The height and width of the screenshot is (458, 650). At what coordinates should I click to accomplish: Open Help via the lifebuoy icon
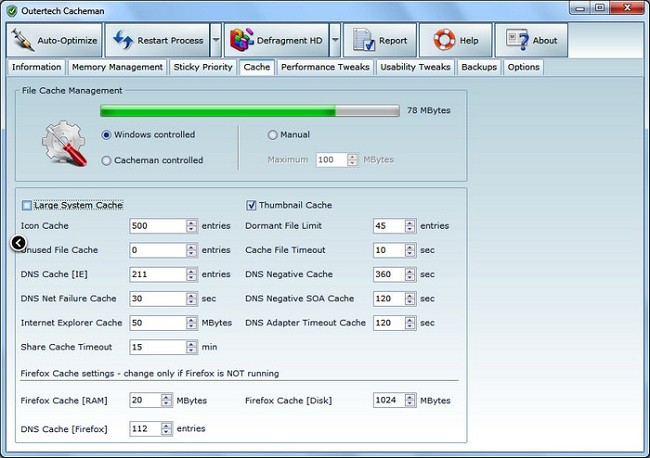click(443, 41)
